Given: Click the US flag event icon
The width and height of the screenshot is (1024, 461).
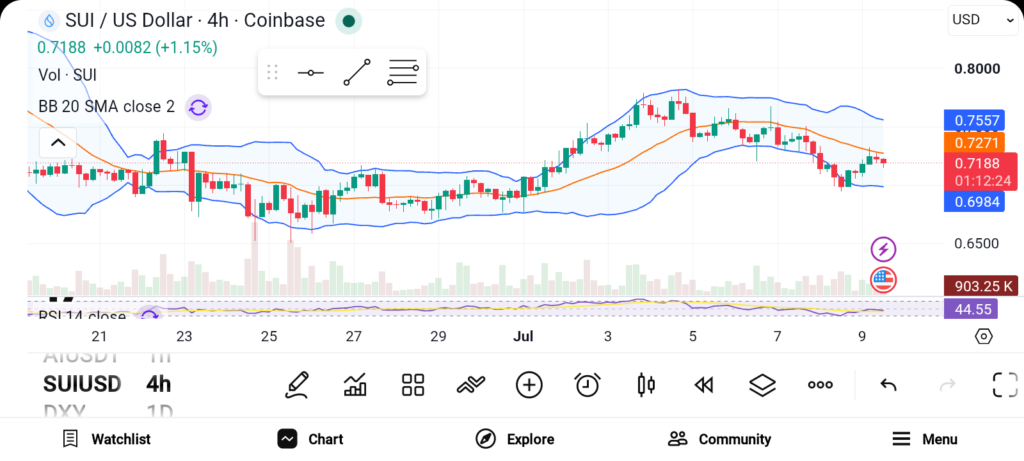Looking at the screenshot, I should click(883, 279).
